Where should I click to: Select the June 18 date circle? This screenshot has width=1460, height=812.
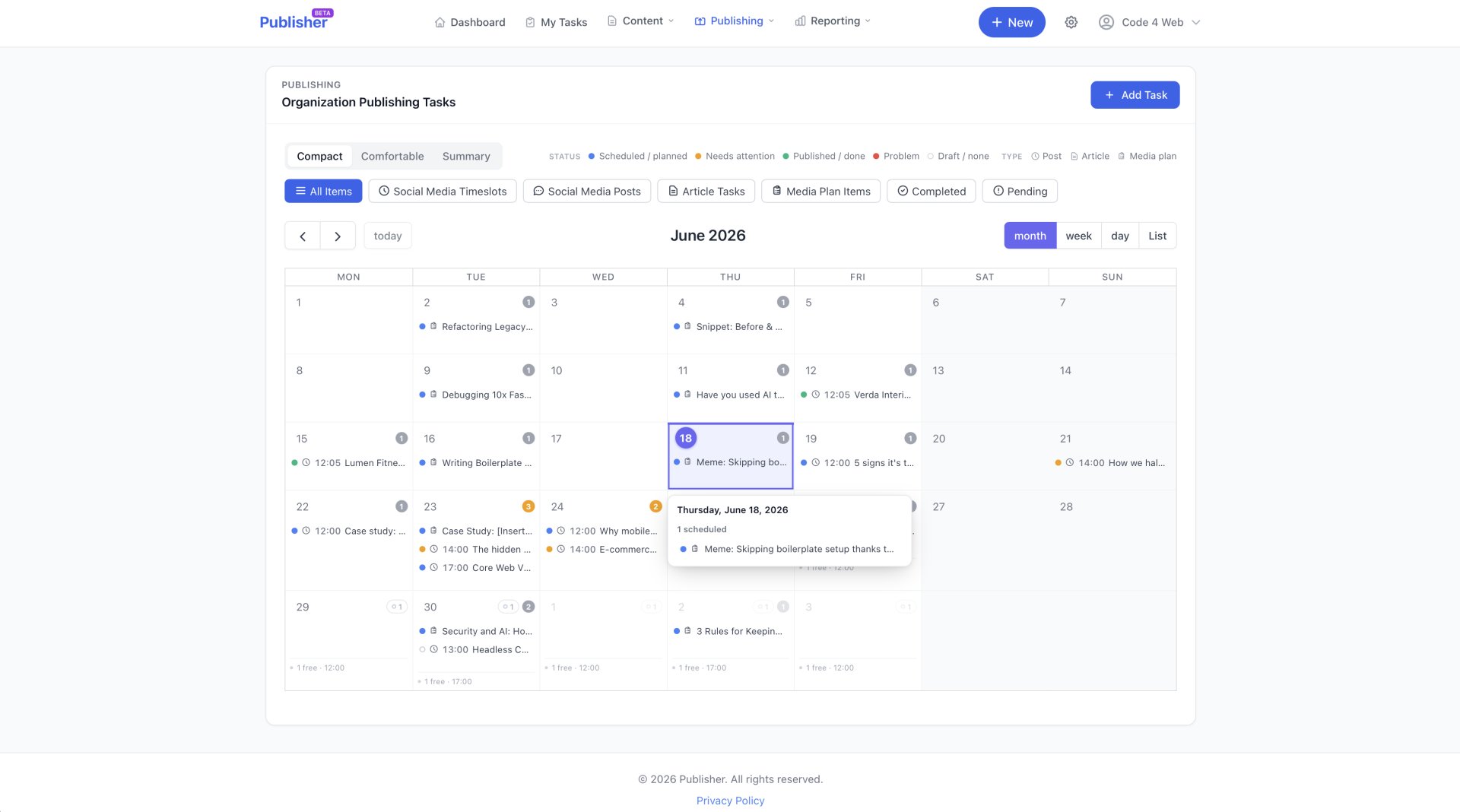[x=685, y=438]
